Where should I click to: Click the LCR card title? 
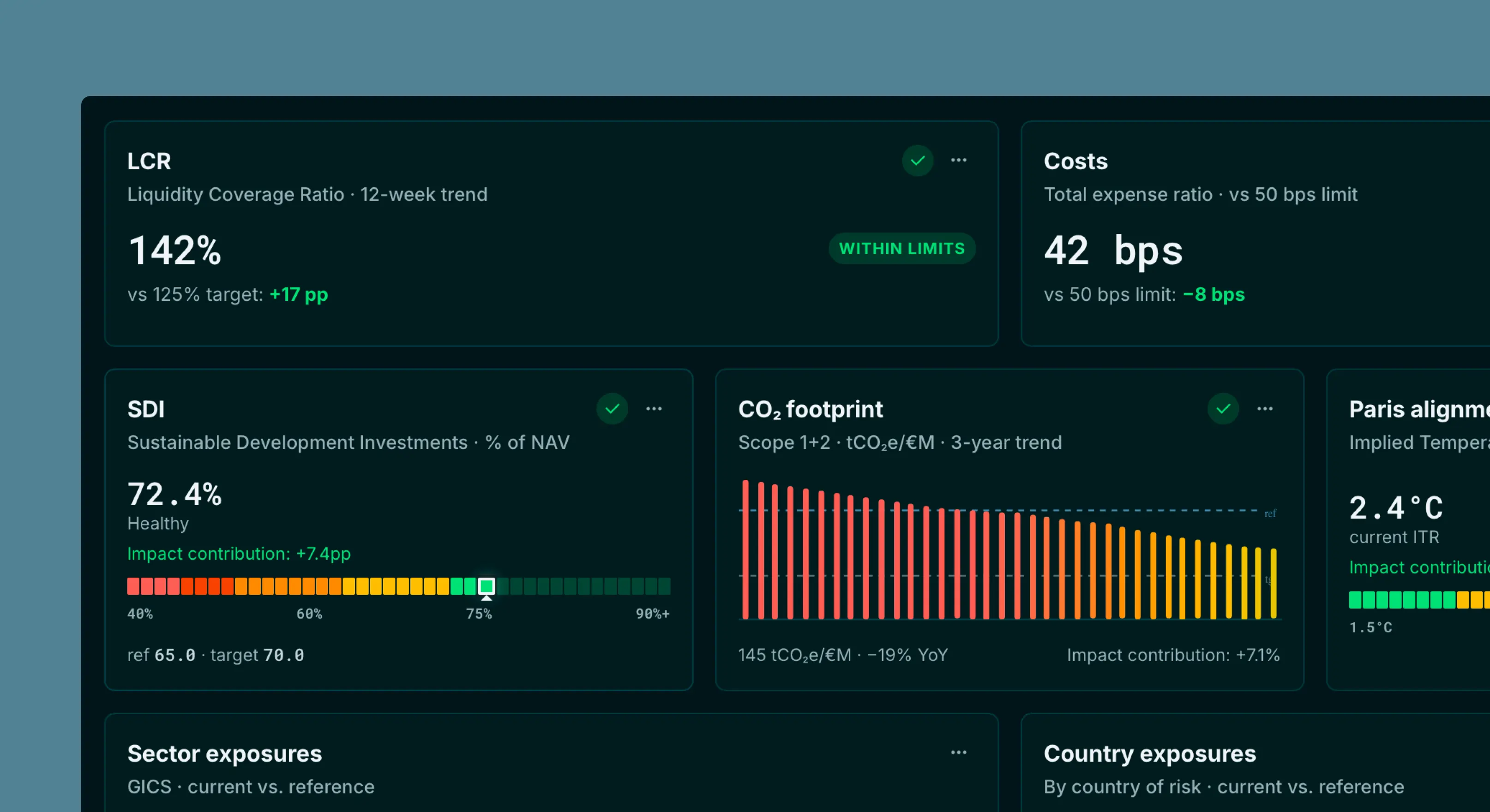point(149,161)
